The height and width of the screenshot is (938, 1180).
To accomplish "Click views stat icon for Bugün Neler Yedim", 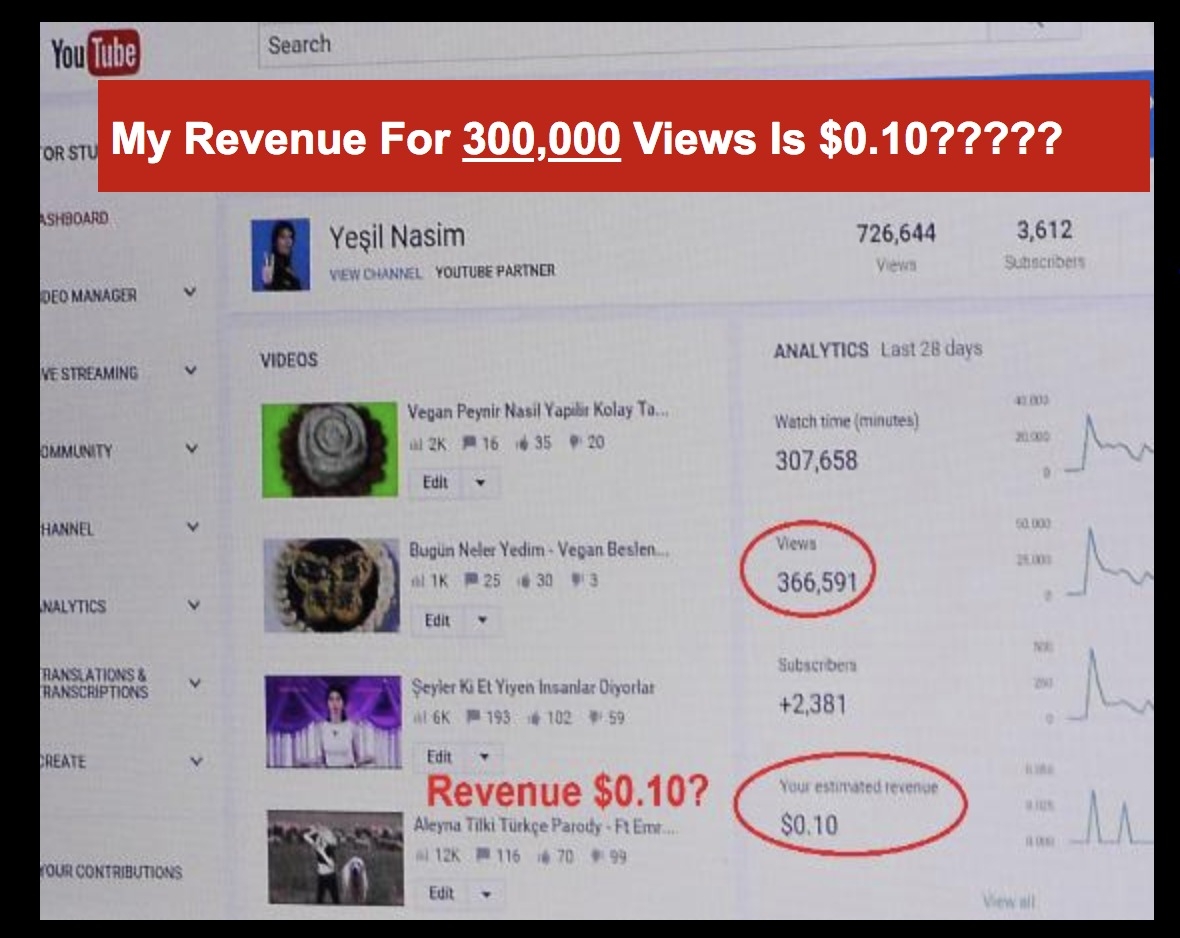I will (x=418, y=582).
